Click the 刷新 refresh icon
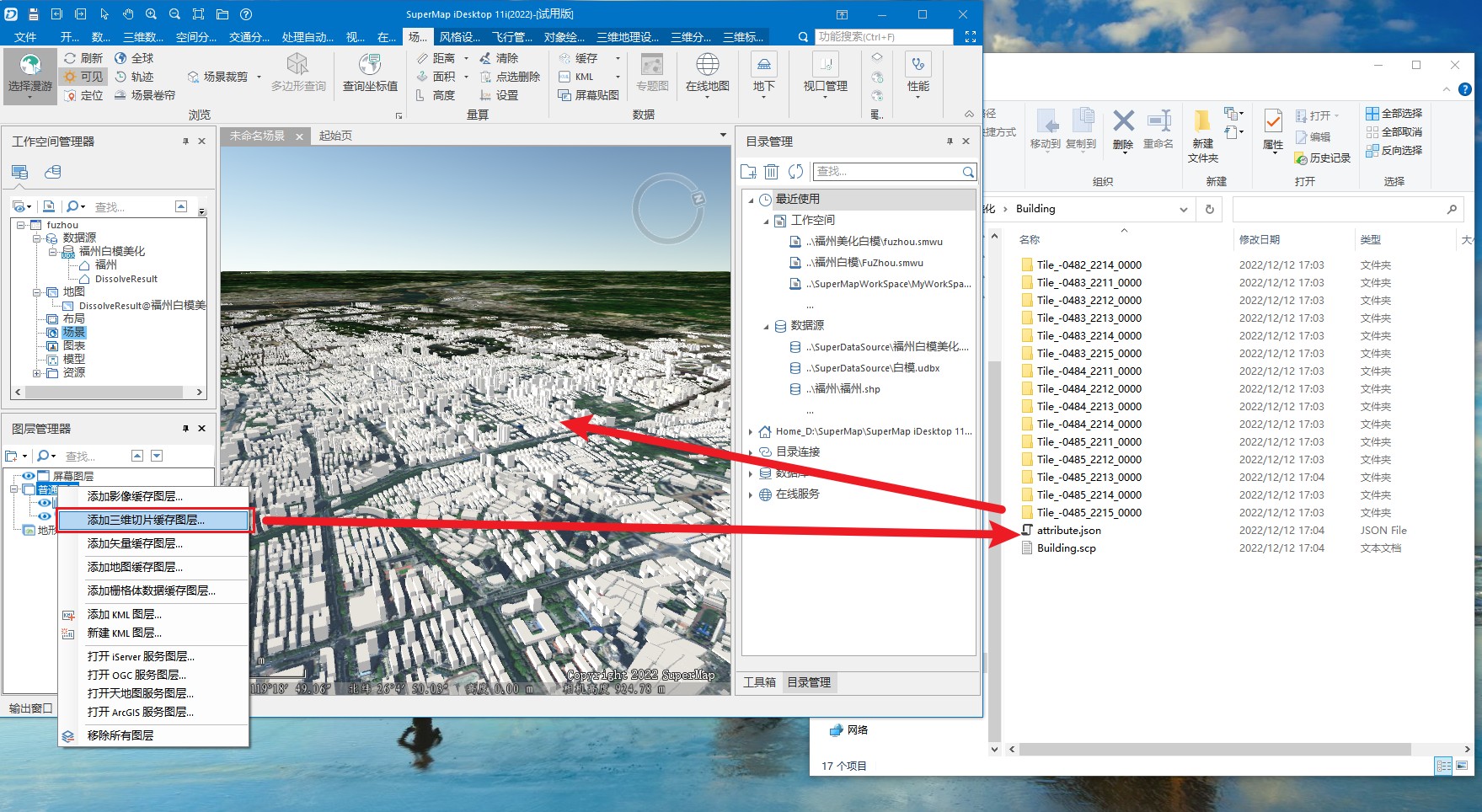Image resolution: width=1482 pixels, height=812 pixels. [71, 58]
